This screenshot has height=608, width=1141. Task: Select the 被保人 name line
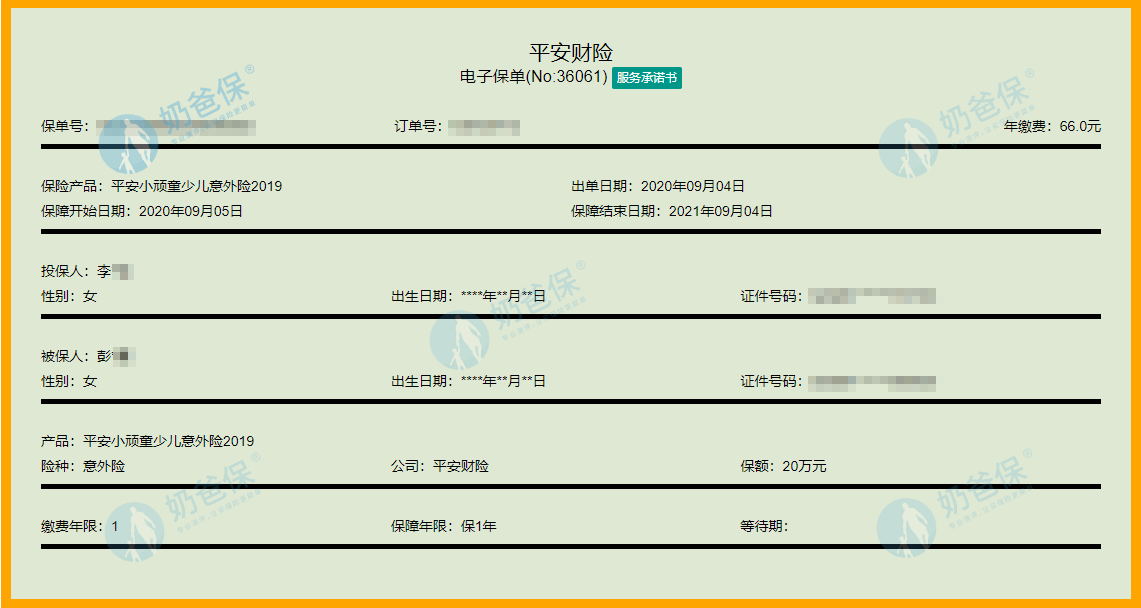[x=89, y=357]
